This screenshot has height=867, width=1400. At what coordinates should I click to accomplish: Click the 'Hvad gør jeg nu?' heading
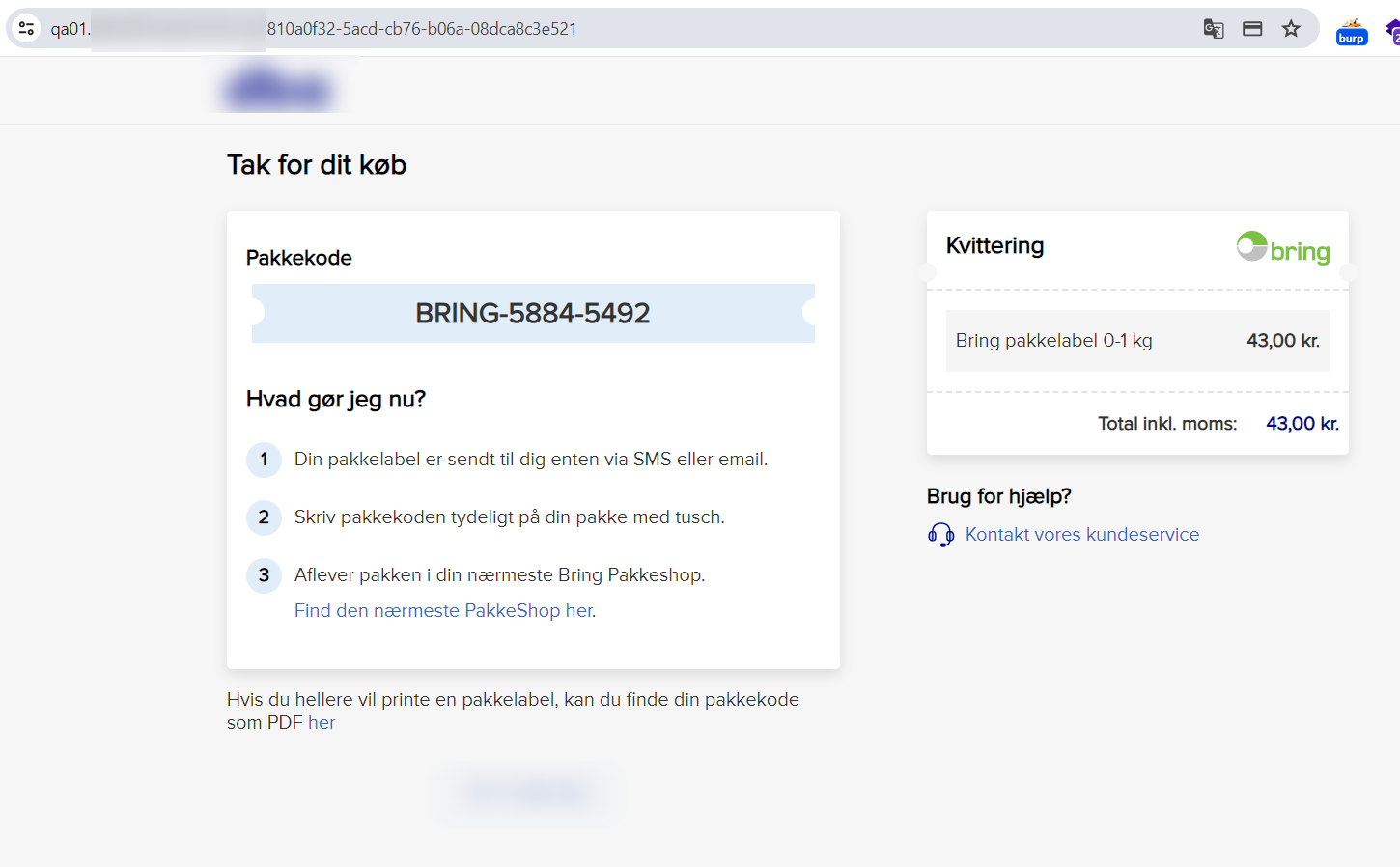point(336,400)
